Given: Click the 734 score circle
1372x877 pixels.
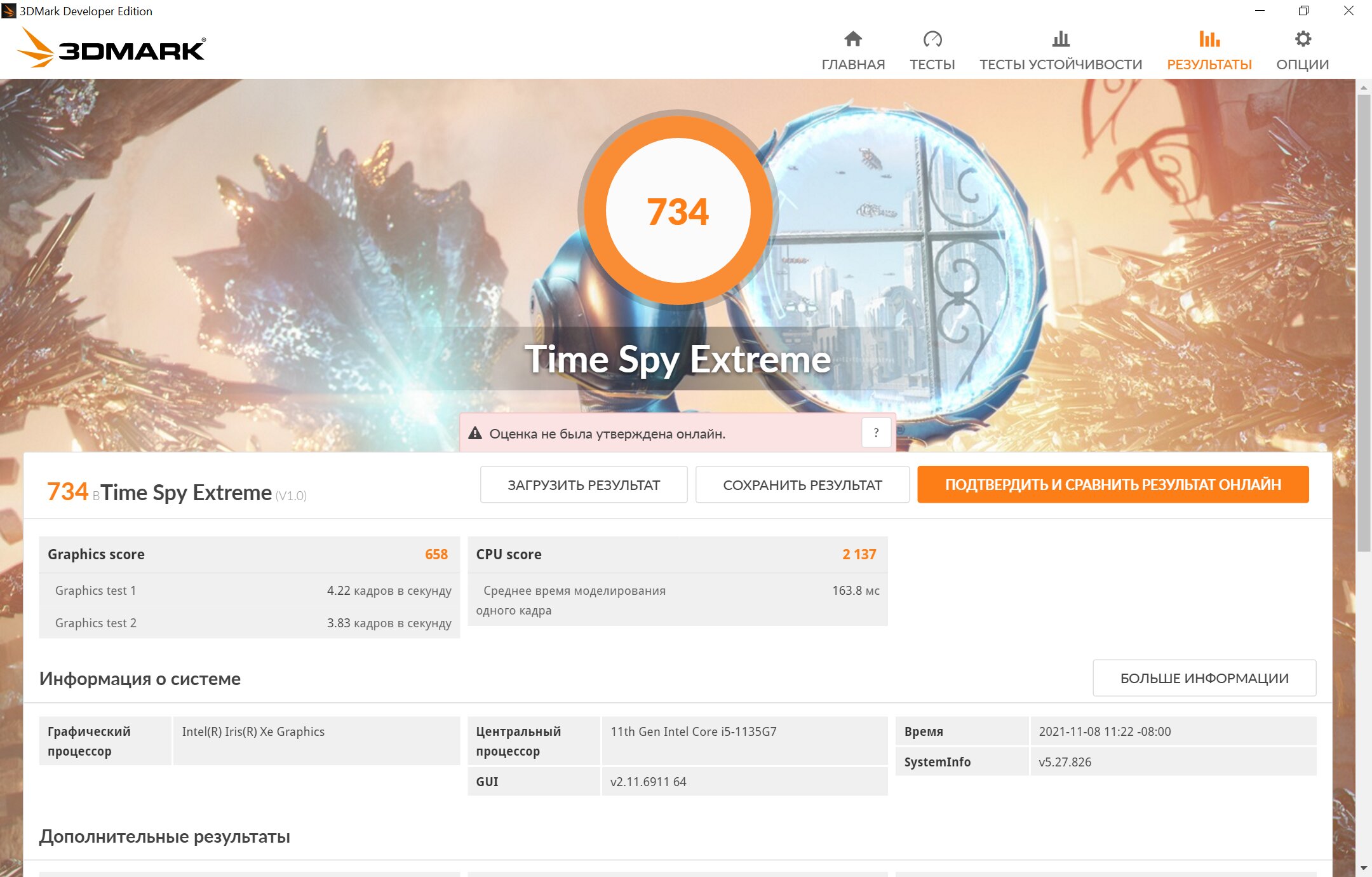Looking at the screenshot, I should [x=678, y=211].
